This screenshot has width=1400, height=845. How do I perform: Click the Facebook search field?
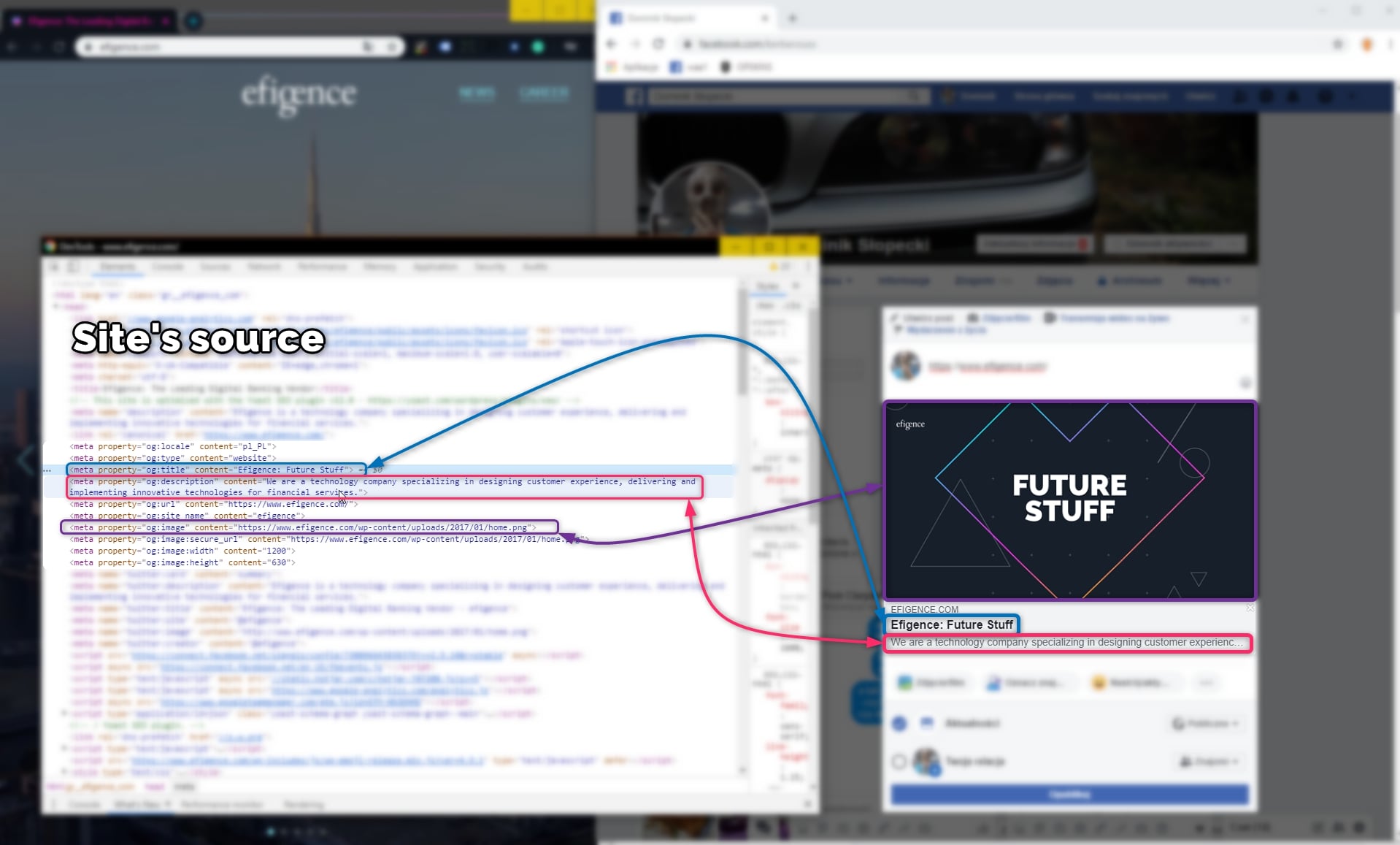[788, 96]
